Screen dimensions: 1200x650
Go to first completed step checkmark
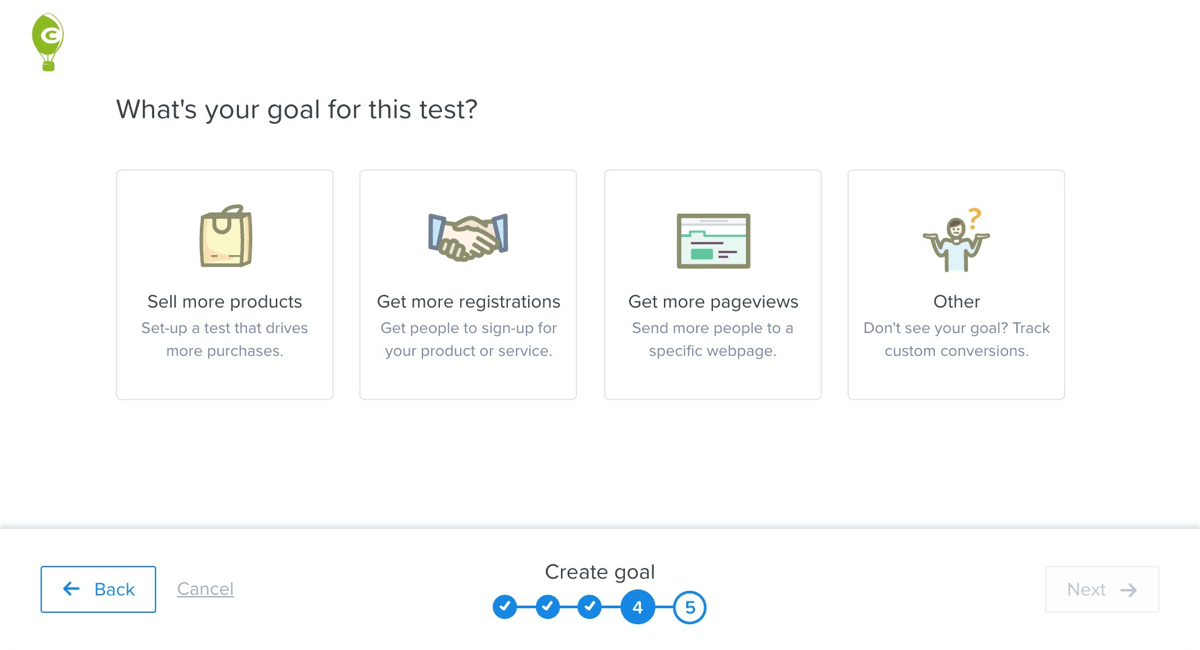505,607
